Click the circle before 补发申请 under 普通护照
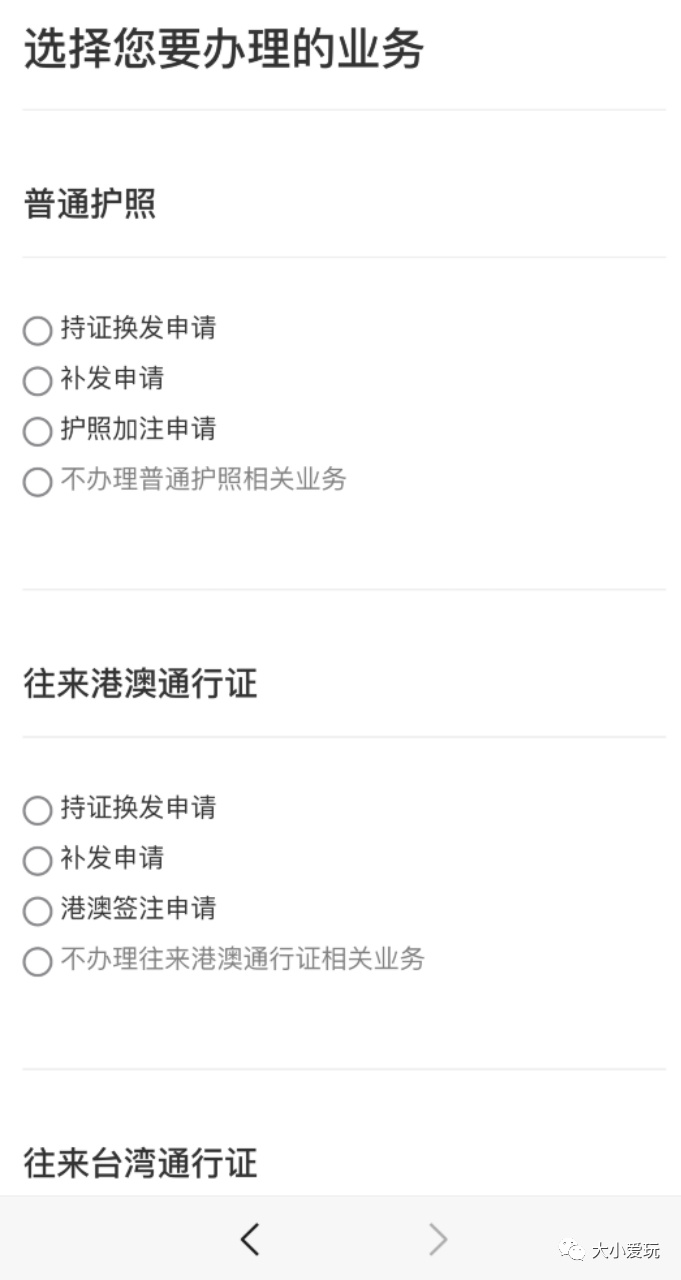The image size is (681, 1280). tap(37, 381)
